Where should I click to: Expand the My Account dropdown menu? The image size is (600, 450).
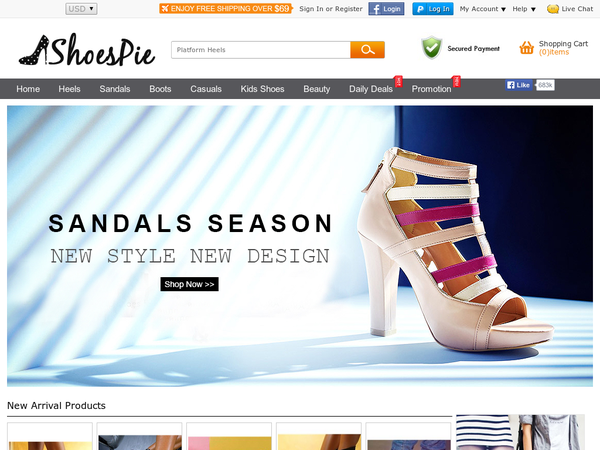(x=483, y=9)
